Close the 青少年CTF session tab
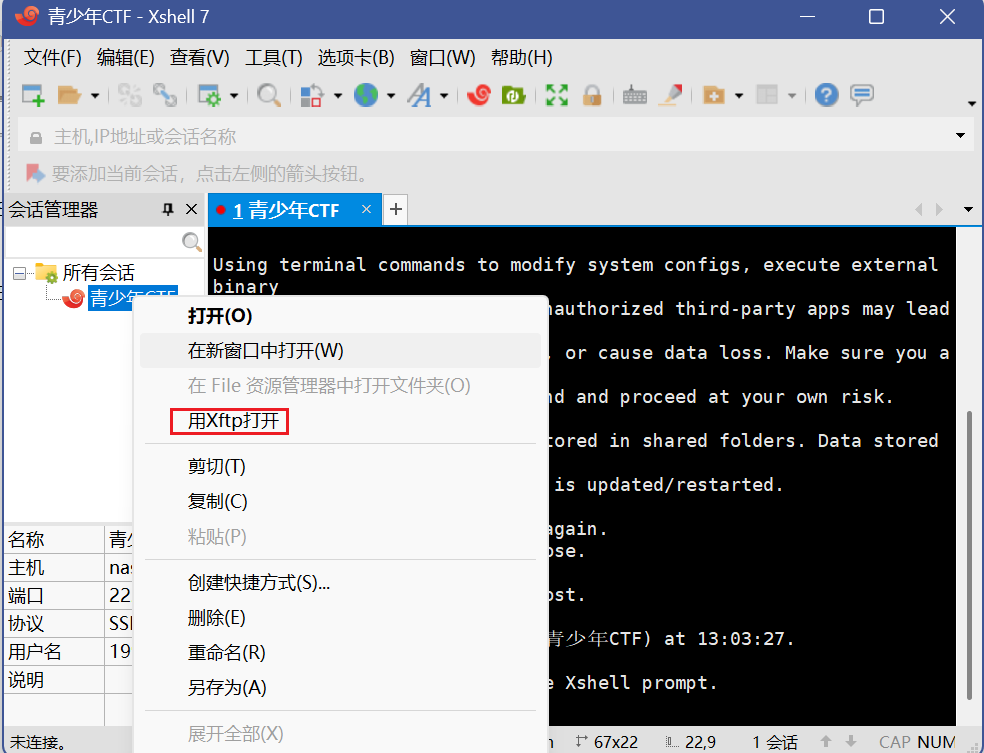 [366, 209]
